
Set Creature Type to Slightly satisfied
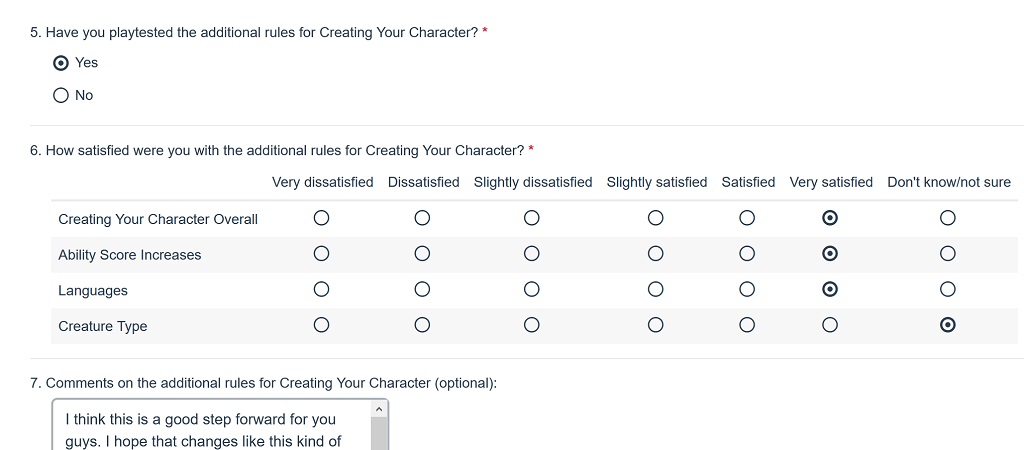coord(656,325)
